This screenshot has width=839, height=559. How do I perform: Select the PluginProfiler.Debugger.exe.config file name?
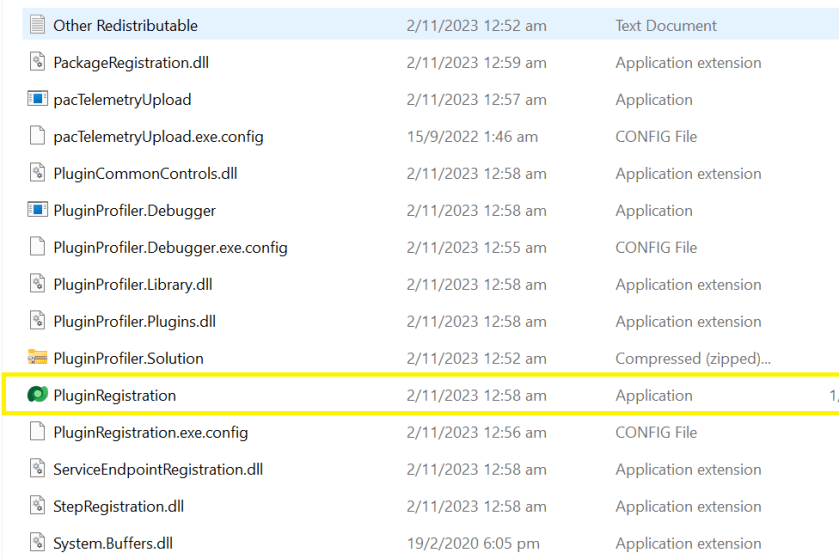coord(170,247)
